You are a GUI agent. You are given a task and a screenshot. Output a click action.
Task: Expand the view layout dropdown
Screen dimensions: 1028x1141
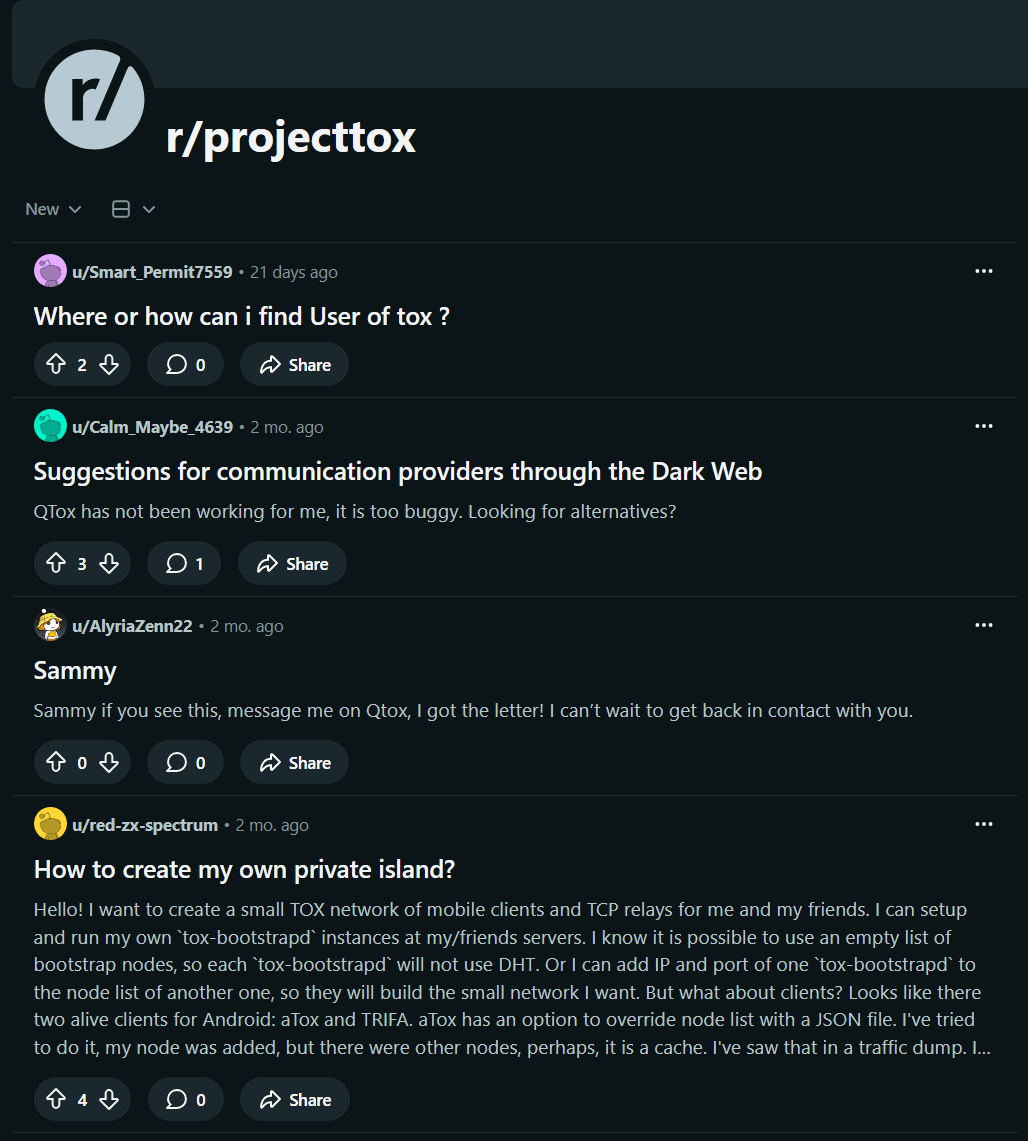(x=133, y=209)
